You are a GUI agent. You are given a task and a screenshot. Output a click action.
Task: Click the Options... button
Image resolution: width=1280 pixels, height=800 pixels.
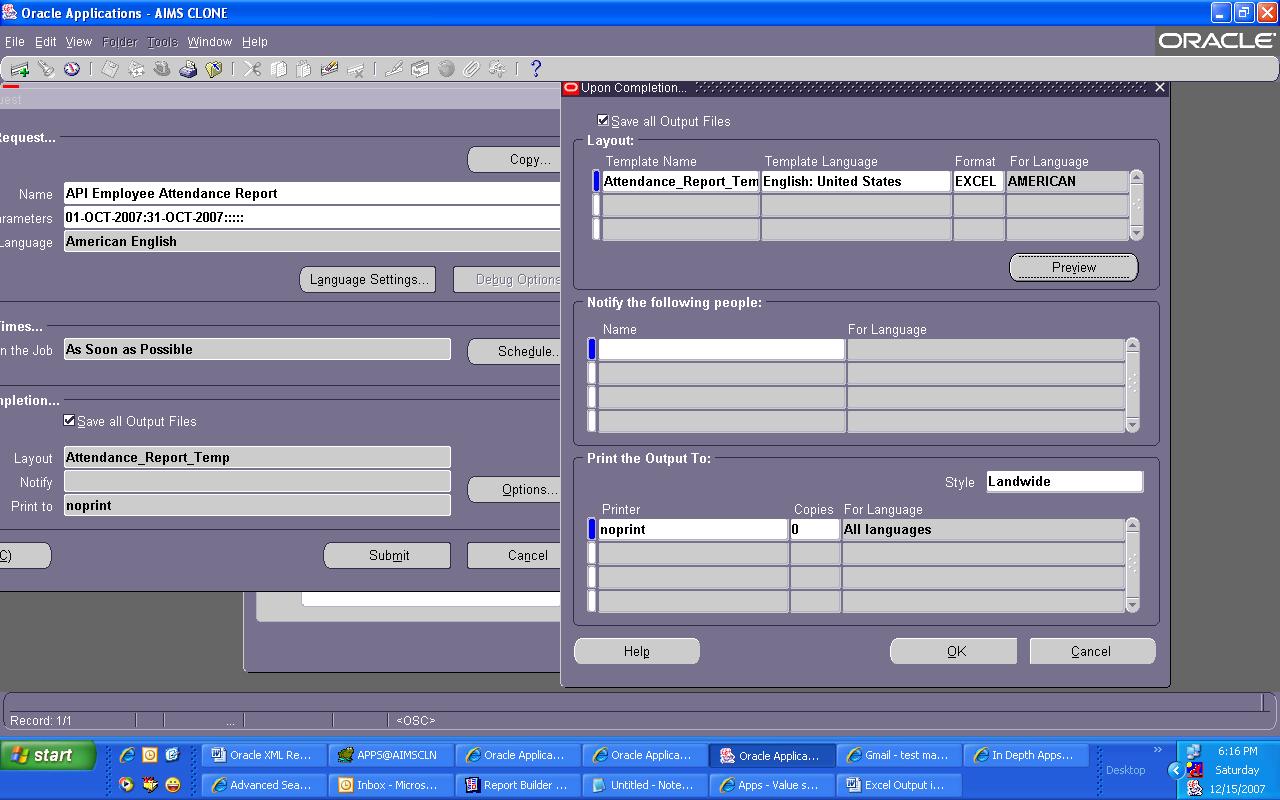point(516,489)
